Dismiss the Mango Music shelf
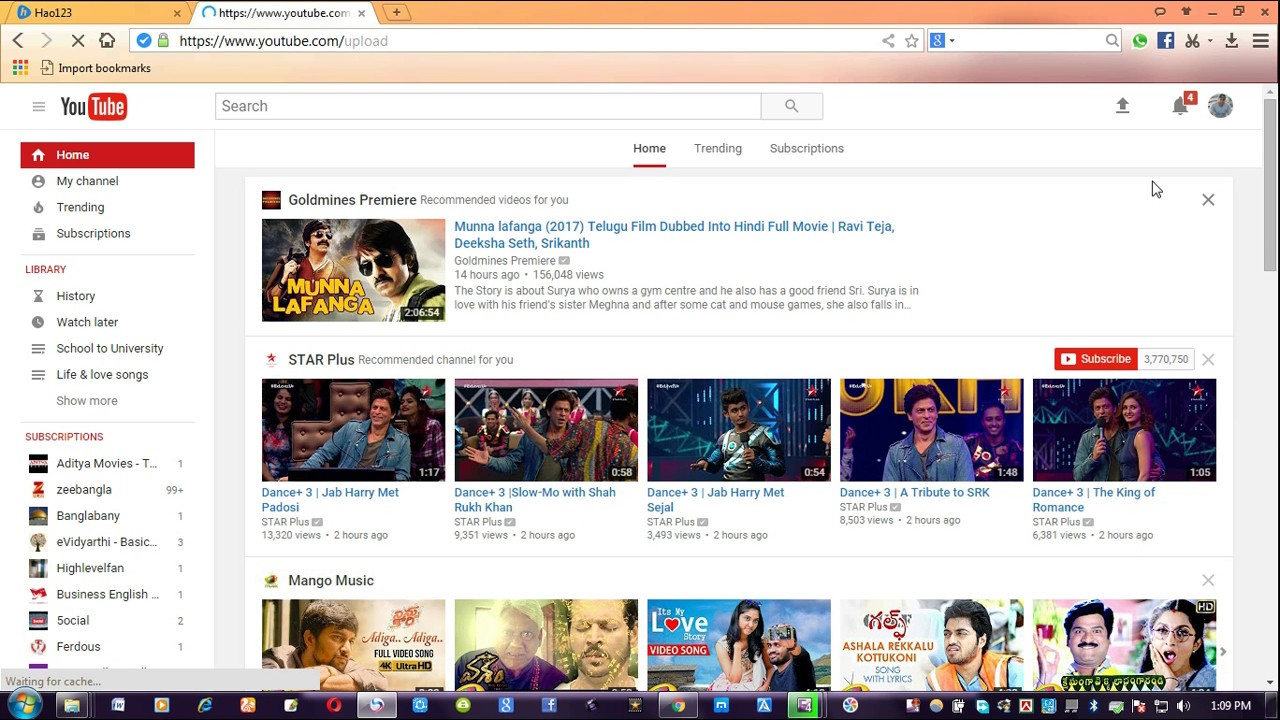 pyautogui.click(x=1208, y=580)
